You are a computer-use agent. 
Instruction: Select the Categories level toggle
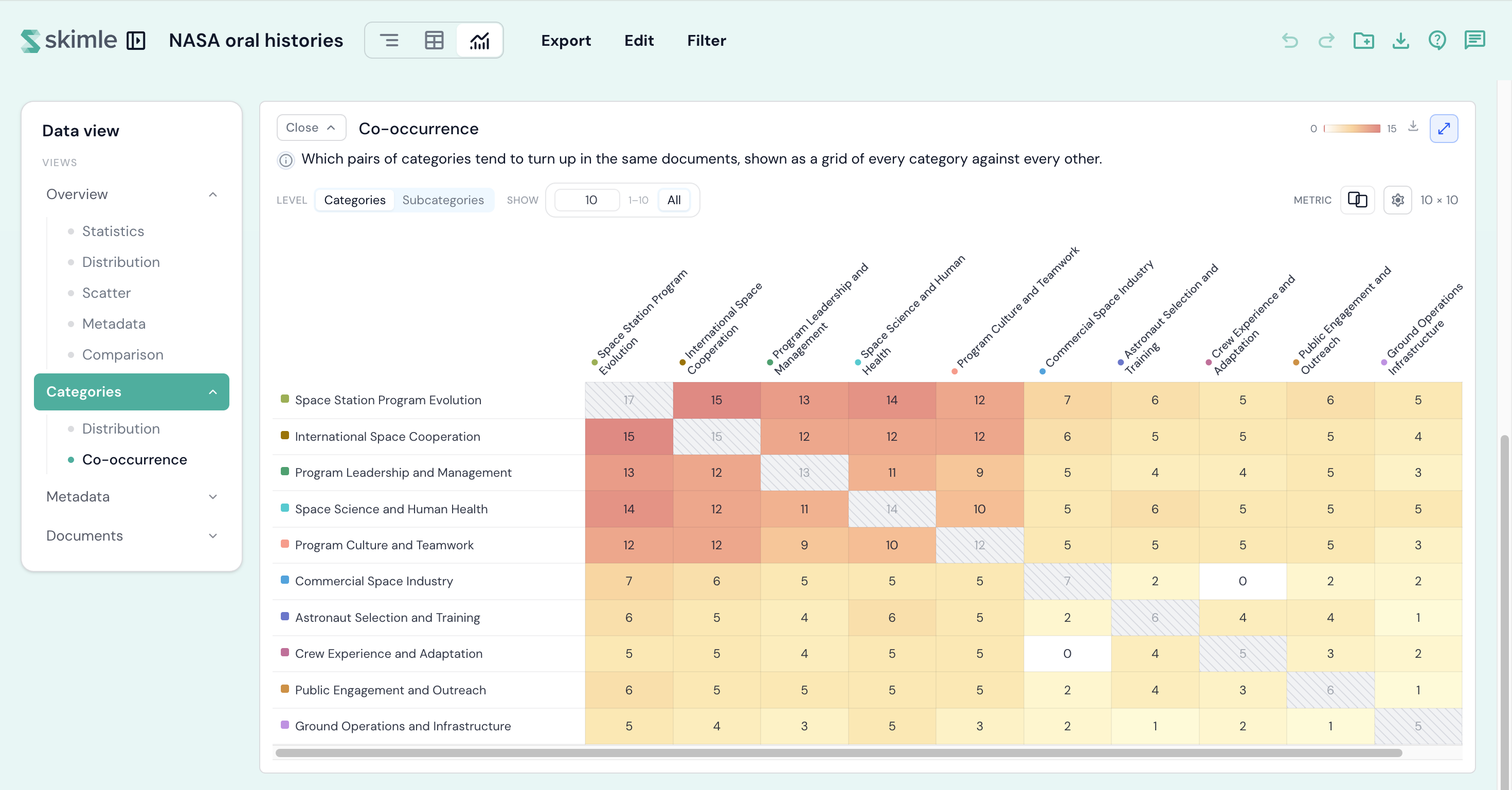coord(354,200)
